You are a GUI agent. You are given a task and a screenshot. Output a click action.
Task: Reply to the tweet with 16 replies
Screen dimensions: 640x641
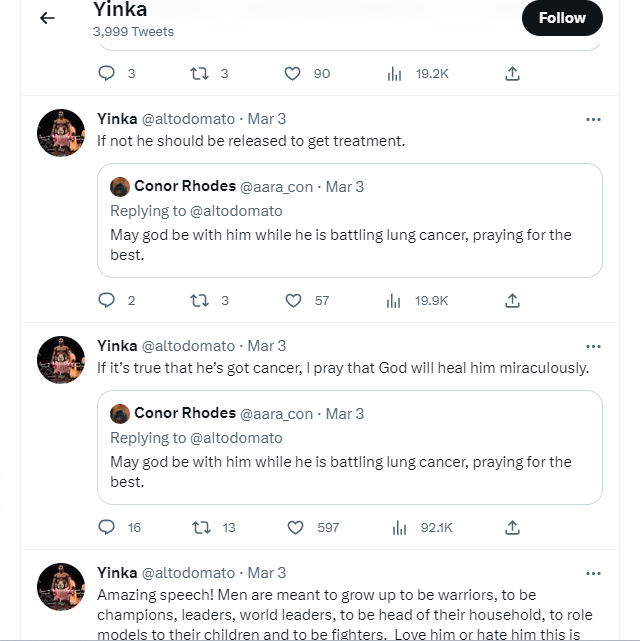(x=108, y=527)
